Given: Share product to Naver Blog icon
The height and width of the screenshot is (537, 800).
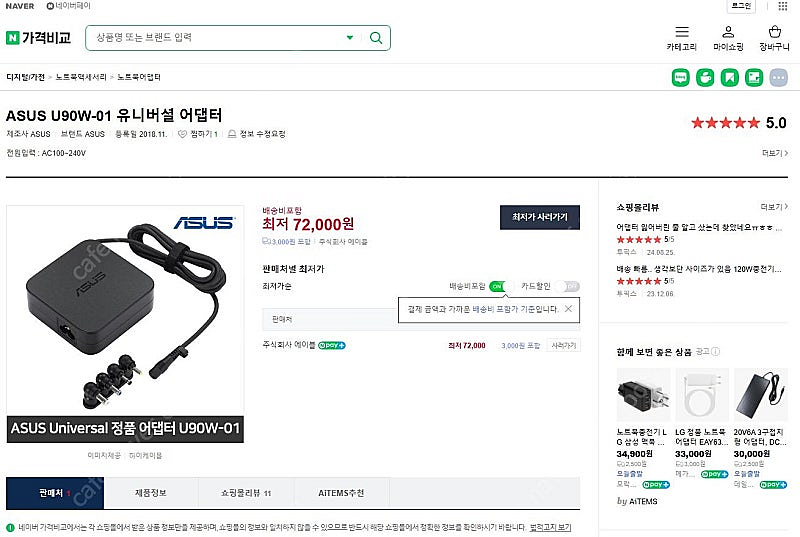Looking at the screenshot, I should pyautogui.click(x=681, y=77).
